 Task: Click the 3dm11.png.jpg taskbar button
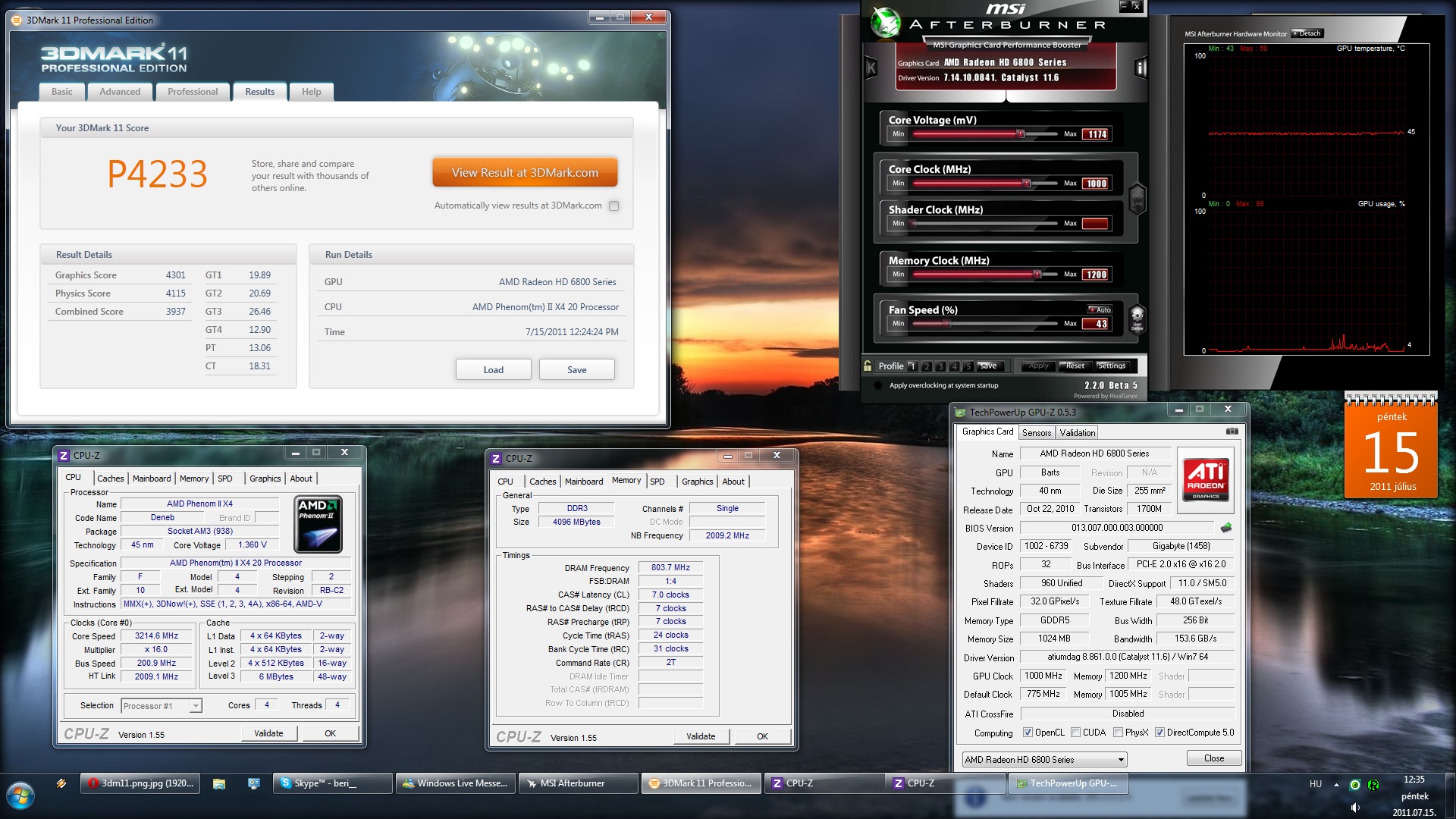(x=140, y=783)
